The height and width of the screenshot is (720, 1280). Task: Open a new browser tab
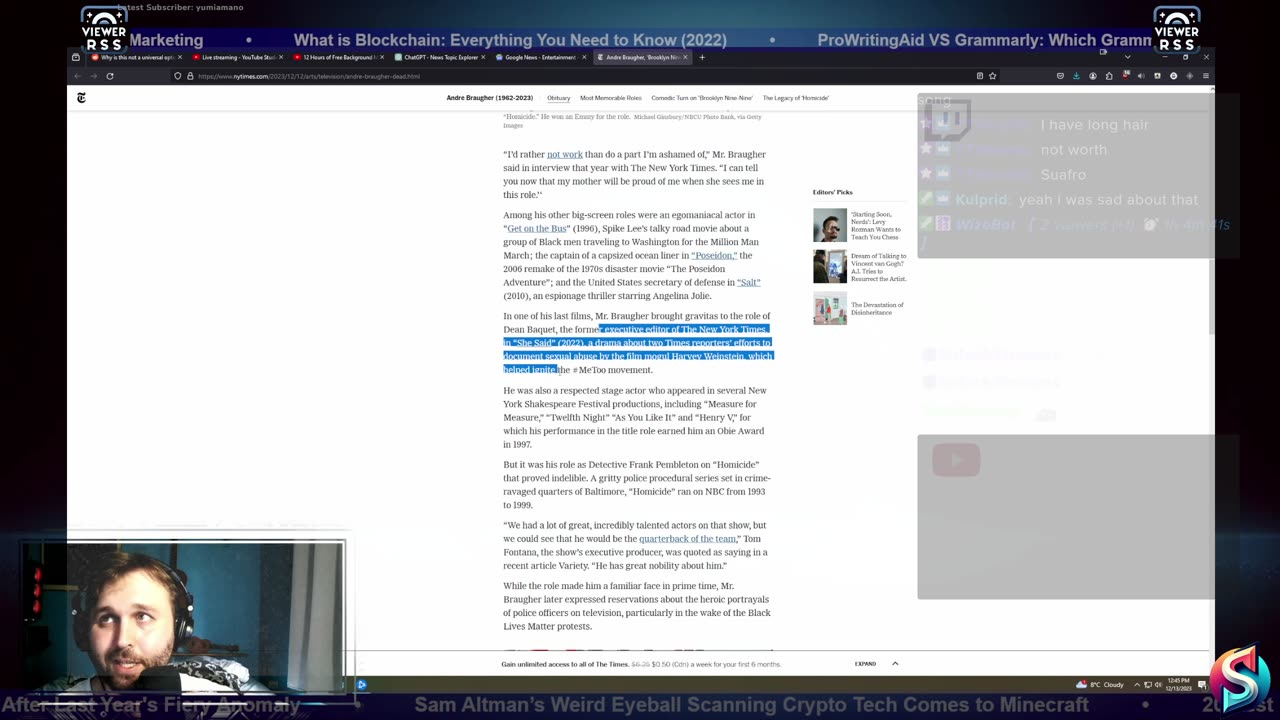click(702, 57)
